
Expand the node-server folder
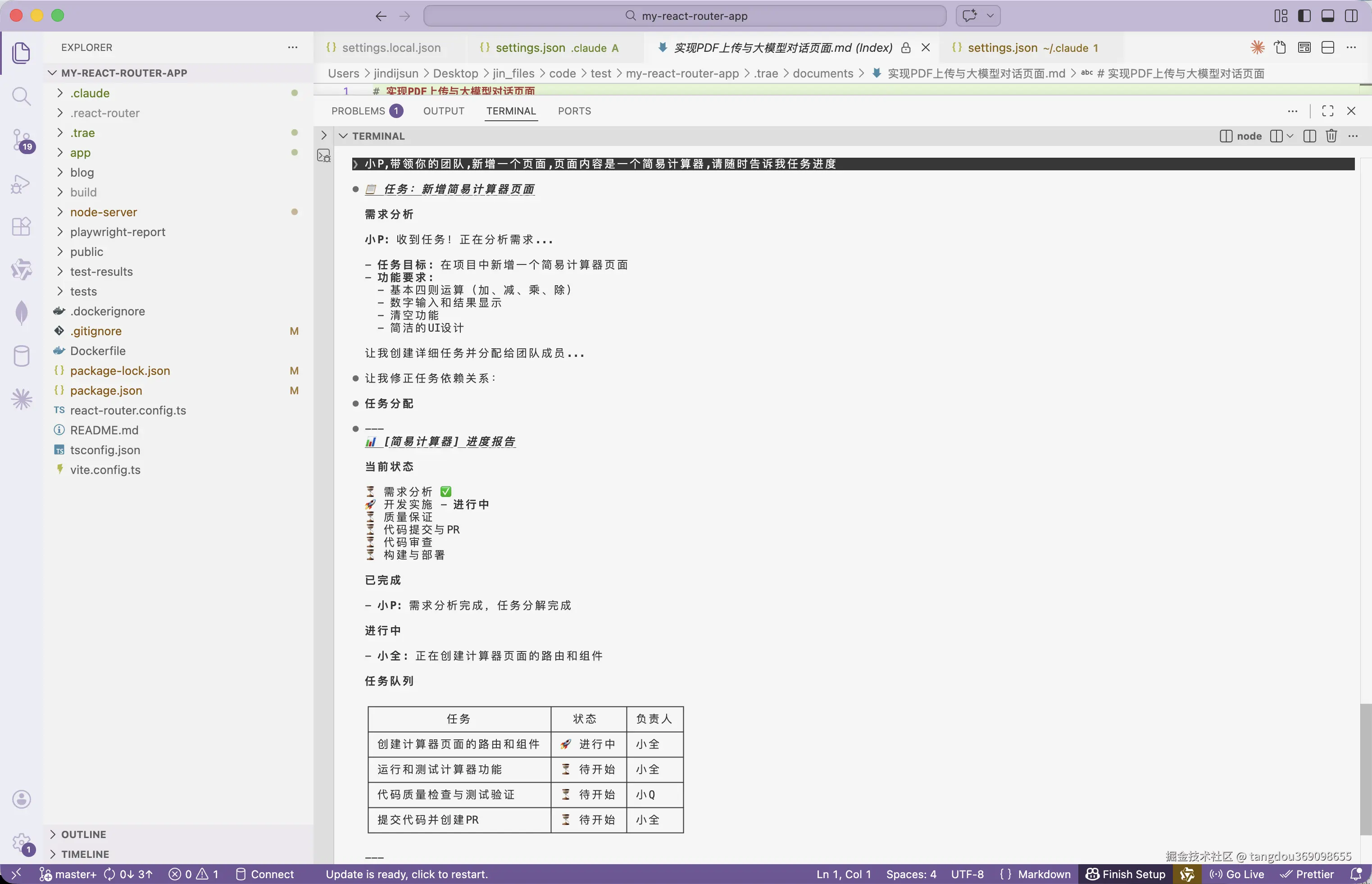[104, 212]
